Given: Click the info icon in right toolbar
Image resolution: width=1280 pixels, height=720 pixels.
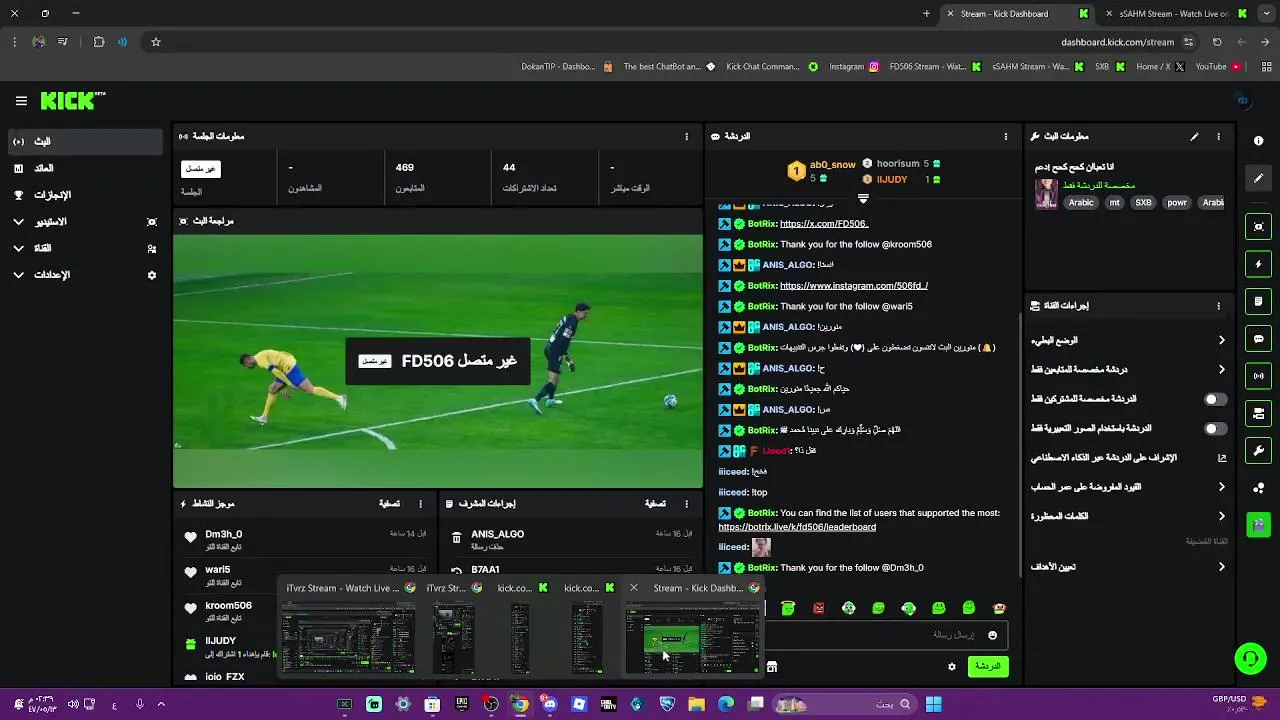Looking at the screenshot, I should click(x=1259, y=141).
